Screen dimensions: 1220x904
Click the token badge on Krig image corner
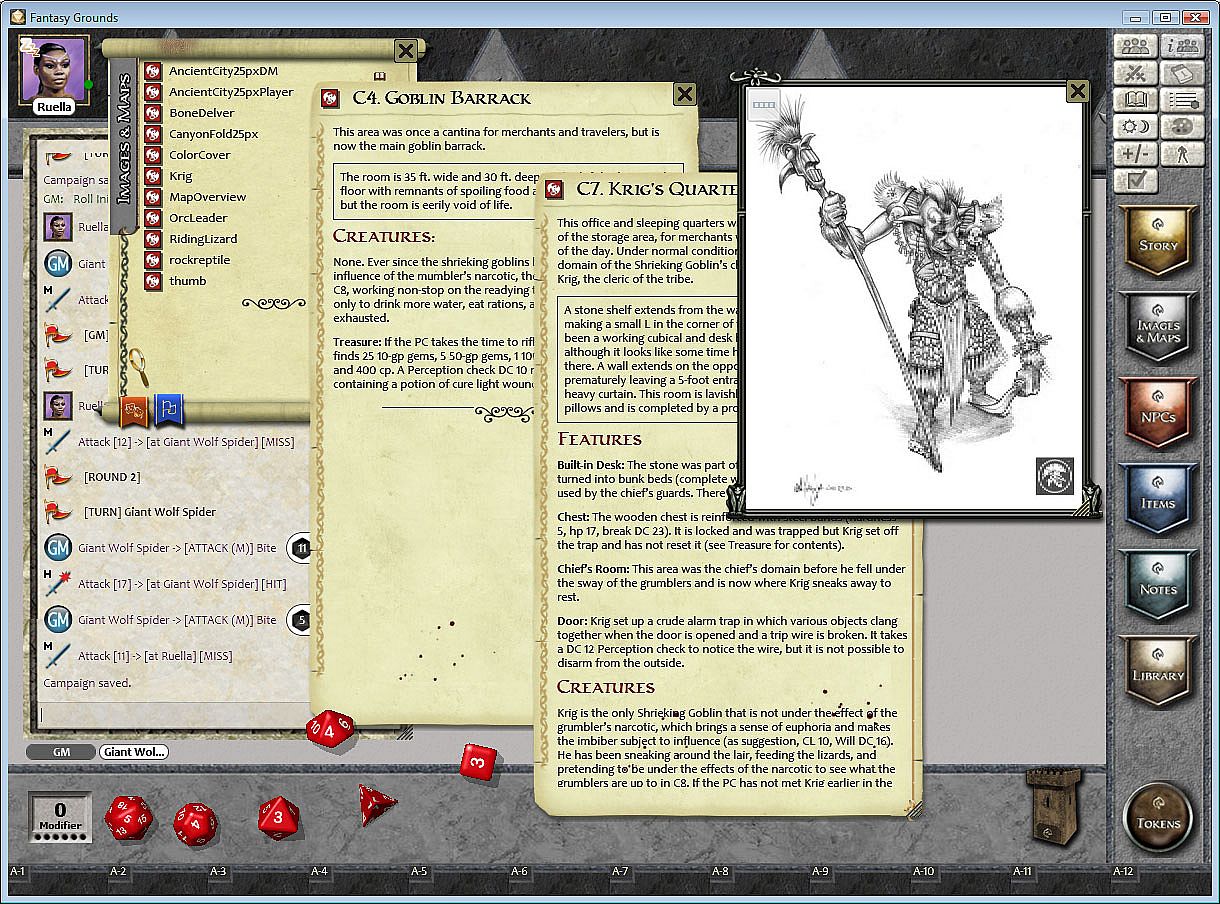(1055, 476)
